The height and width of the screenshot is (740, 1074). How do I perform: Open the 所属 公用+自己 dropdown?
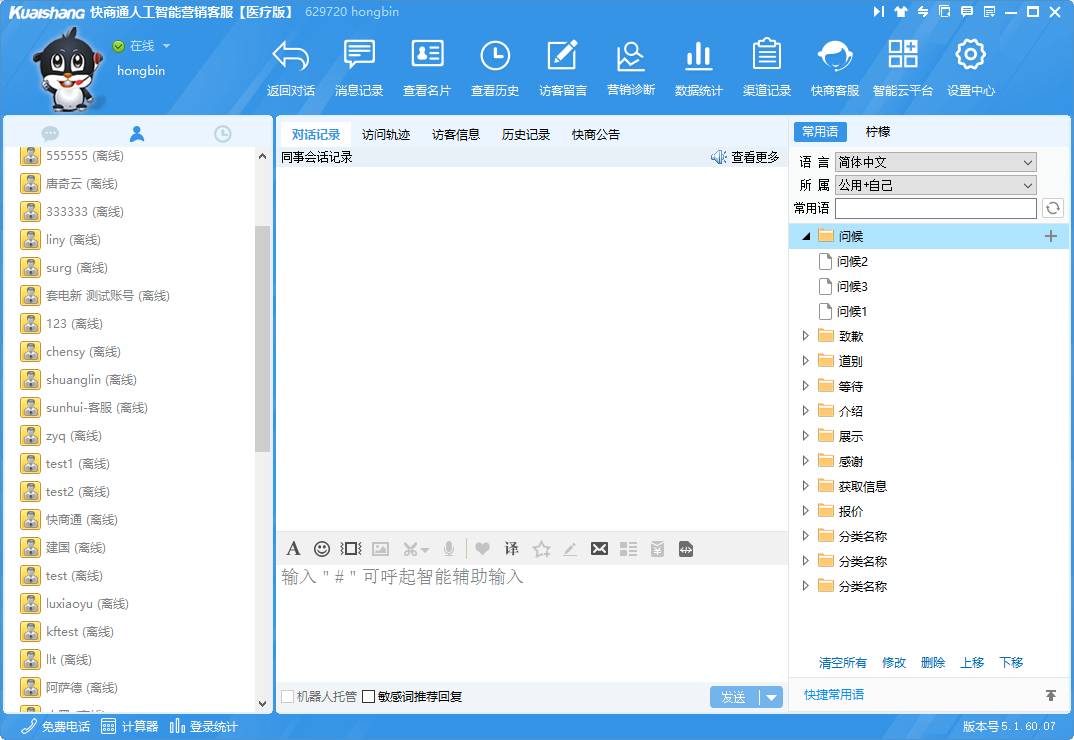pos(935,185)
